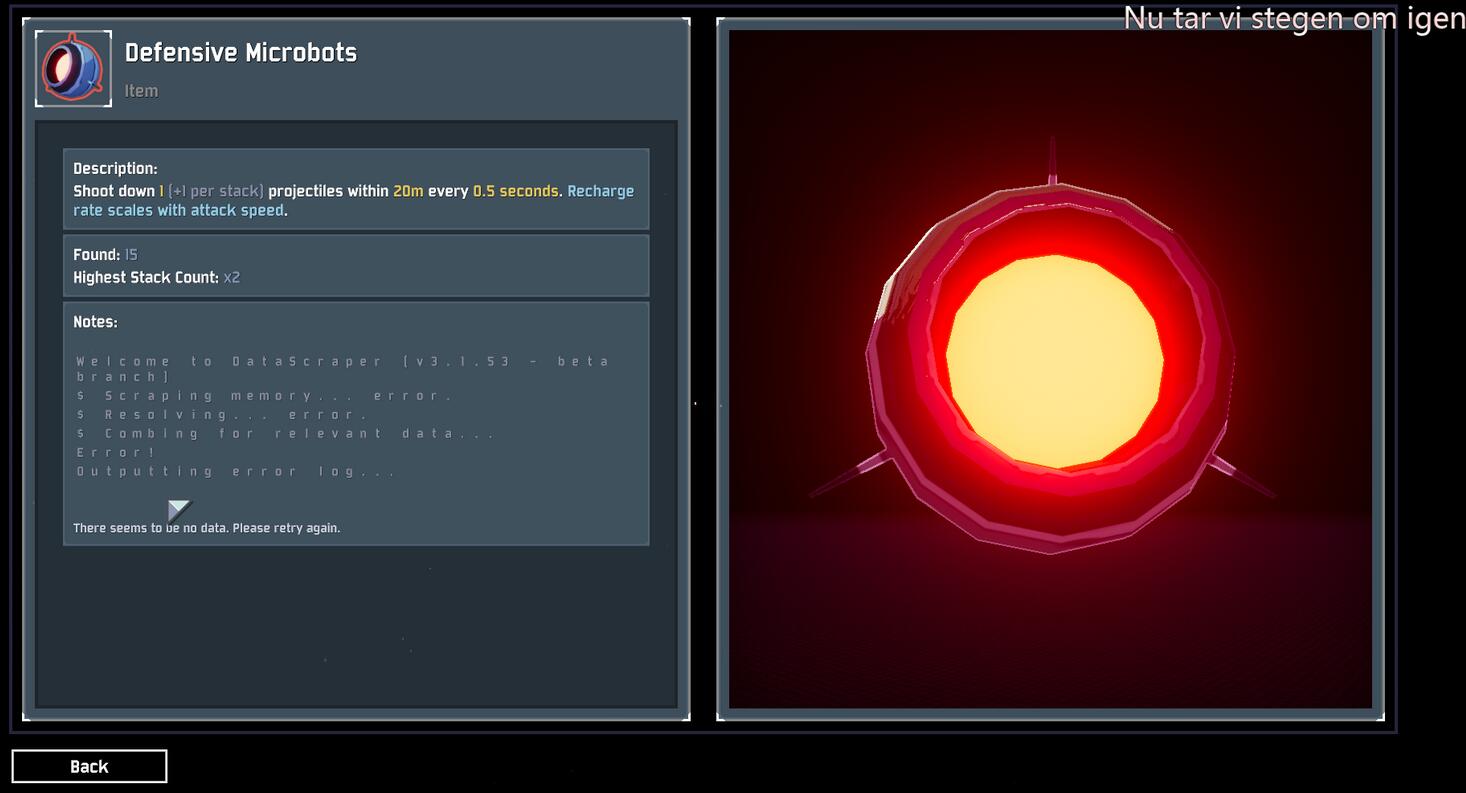The width and height of the screenshot is (1466, 793).
Task: Click the "Outputting error log..." line
Action: tap(235, 471)
